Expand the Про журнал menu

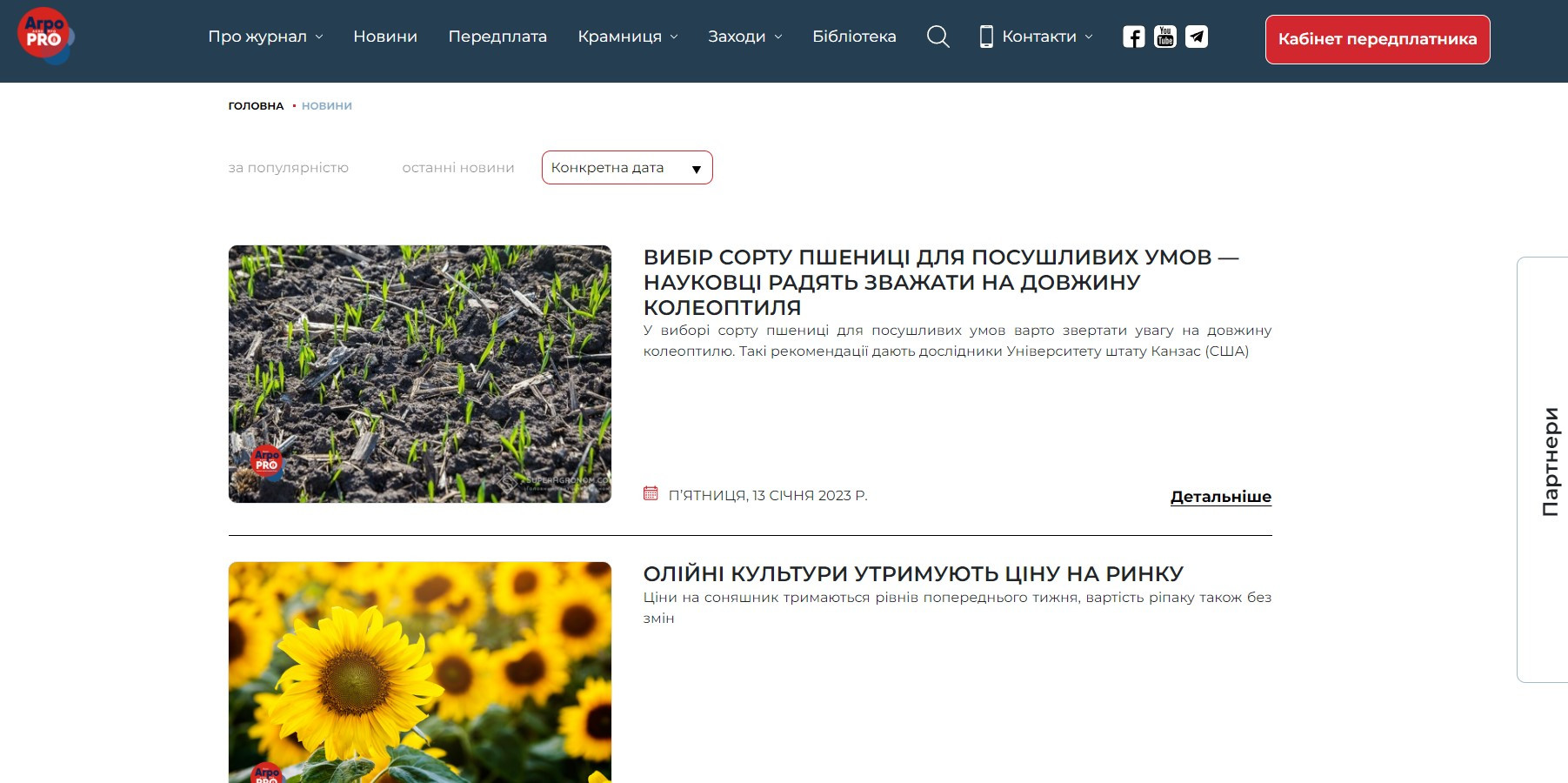[264, 37]
